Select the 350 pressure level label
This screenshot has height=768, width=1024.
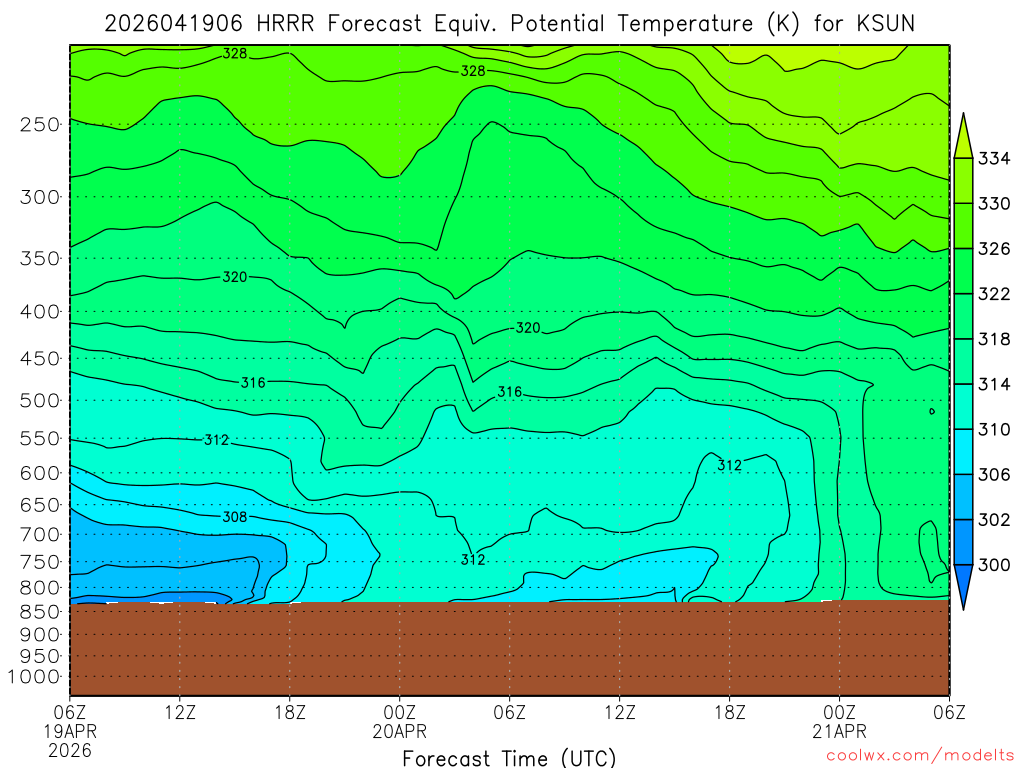point(40,259)
